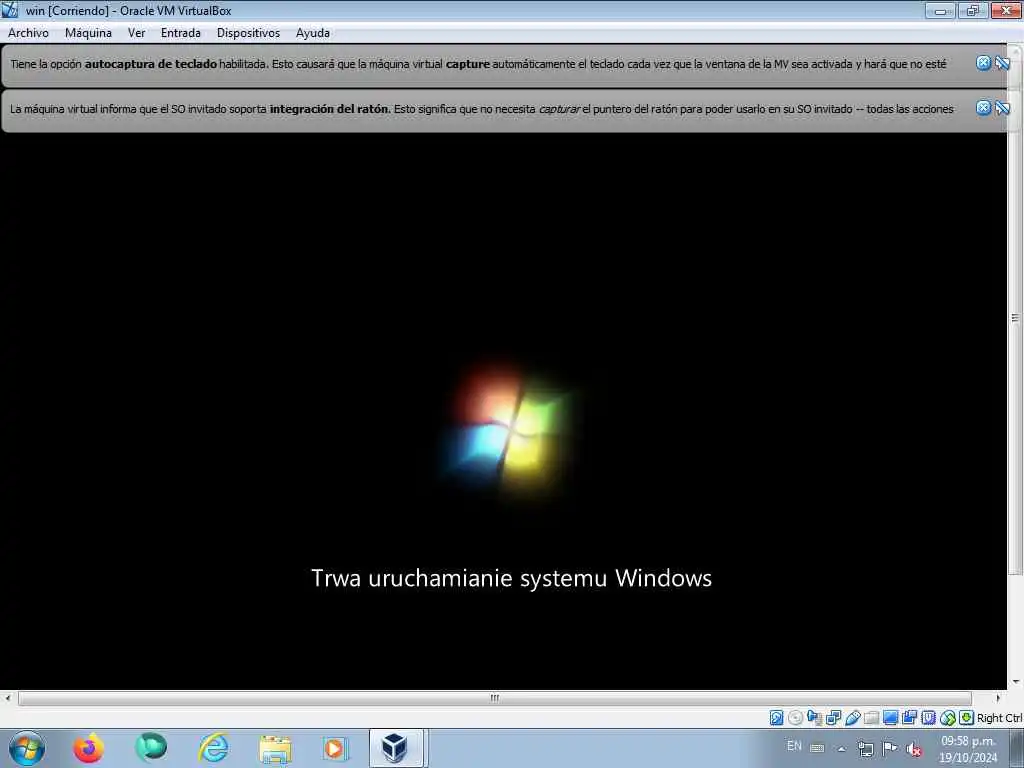Restore down the VirtualBox window
Viewport: 1024px width, 768px height.
pos(973,10)
